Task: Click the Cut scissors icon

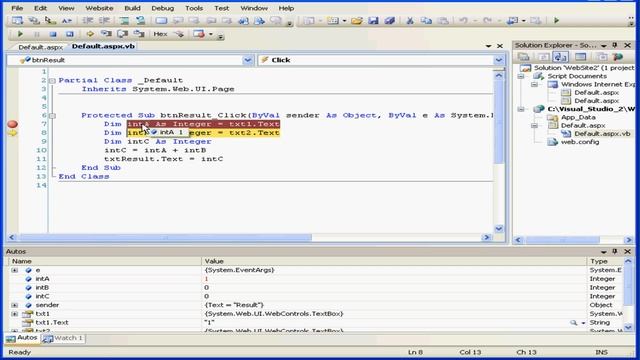Action: coord(410,20)
